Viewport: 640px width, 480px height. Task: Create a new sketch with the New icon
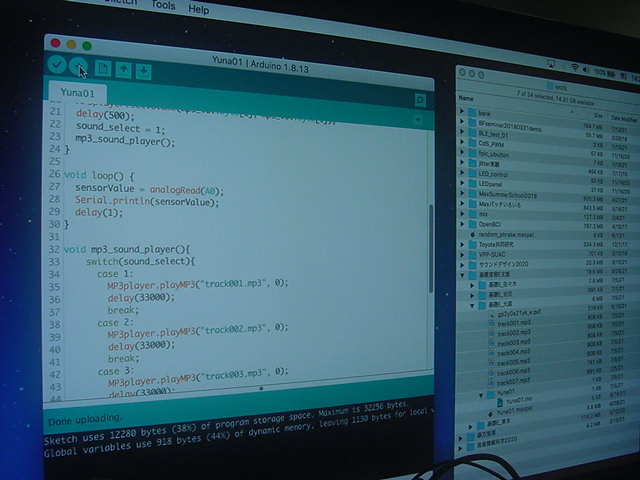[x=103, y=69]
